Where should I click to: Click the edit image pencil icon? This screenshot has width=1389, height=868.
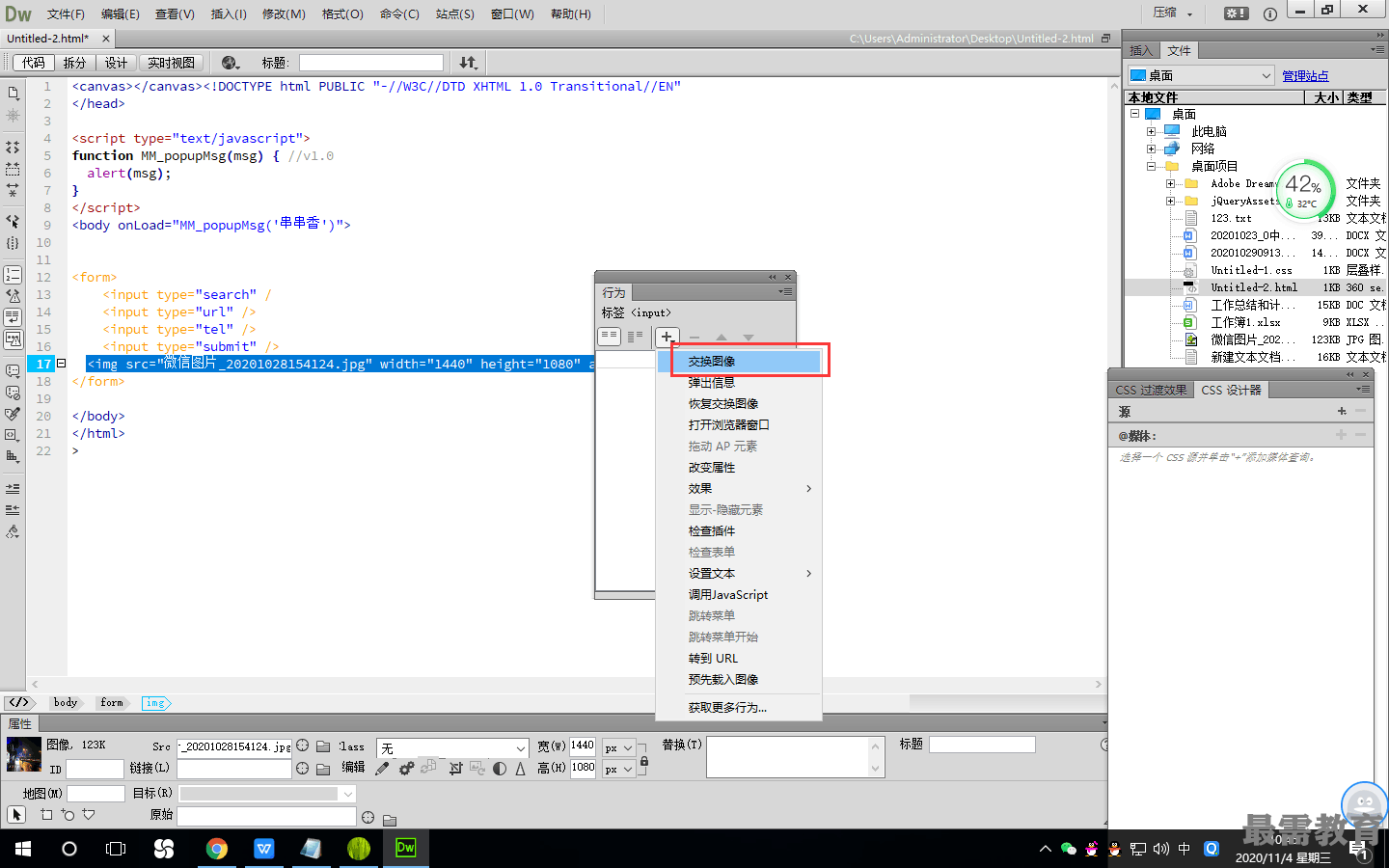pos(382,769)
